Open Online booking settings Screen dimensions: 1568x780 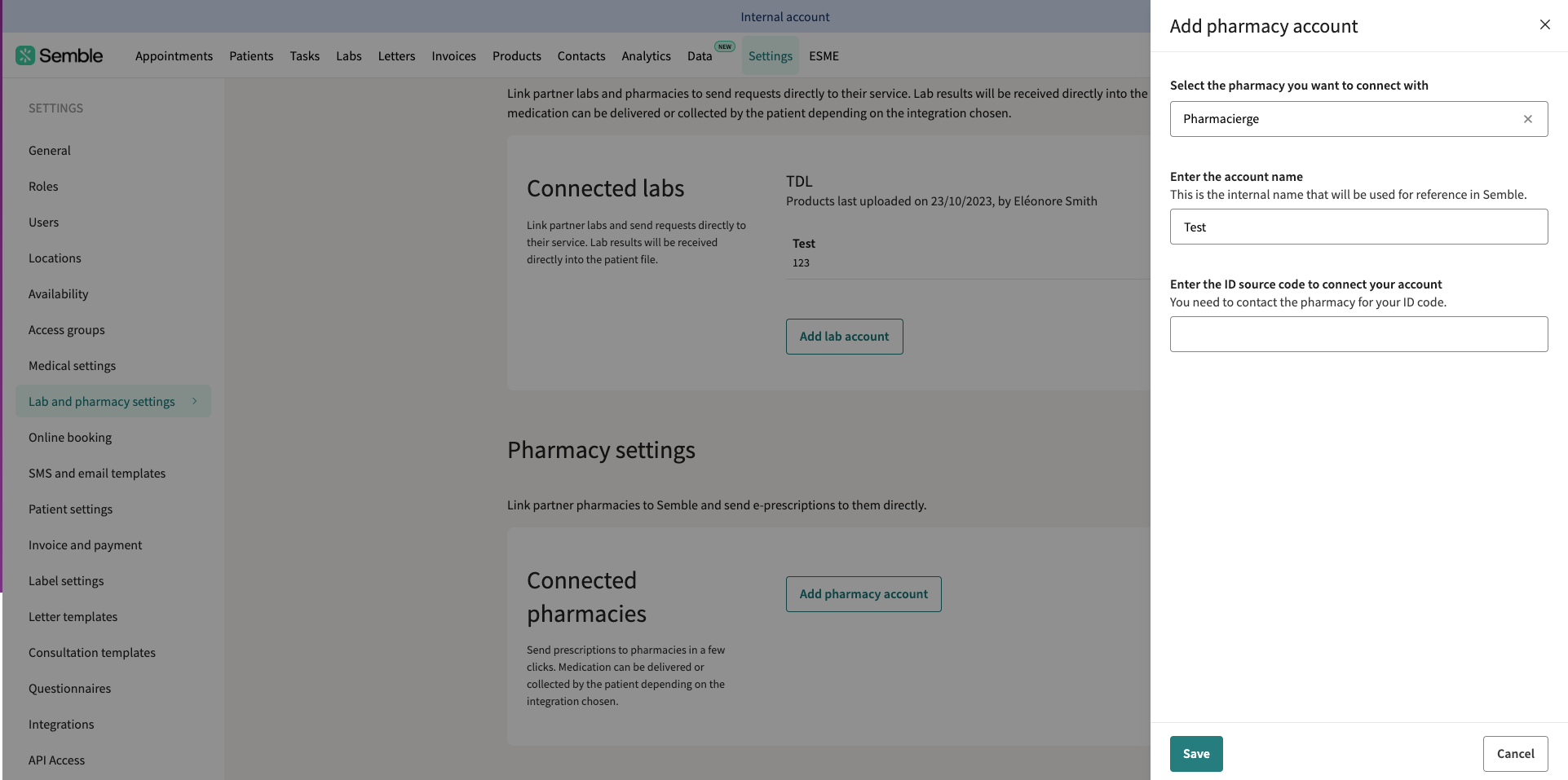pos(70,437)
